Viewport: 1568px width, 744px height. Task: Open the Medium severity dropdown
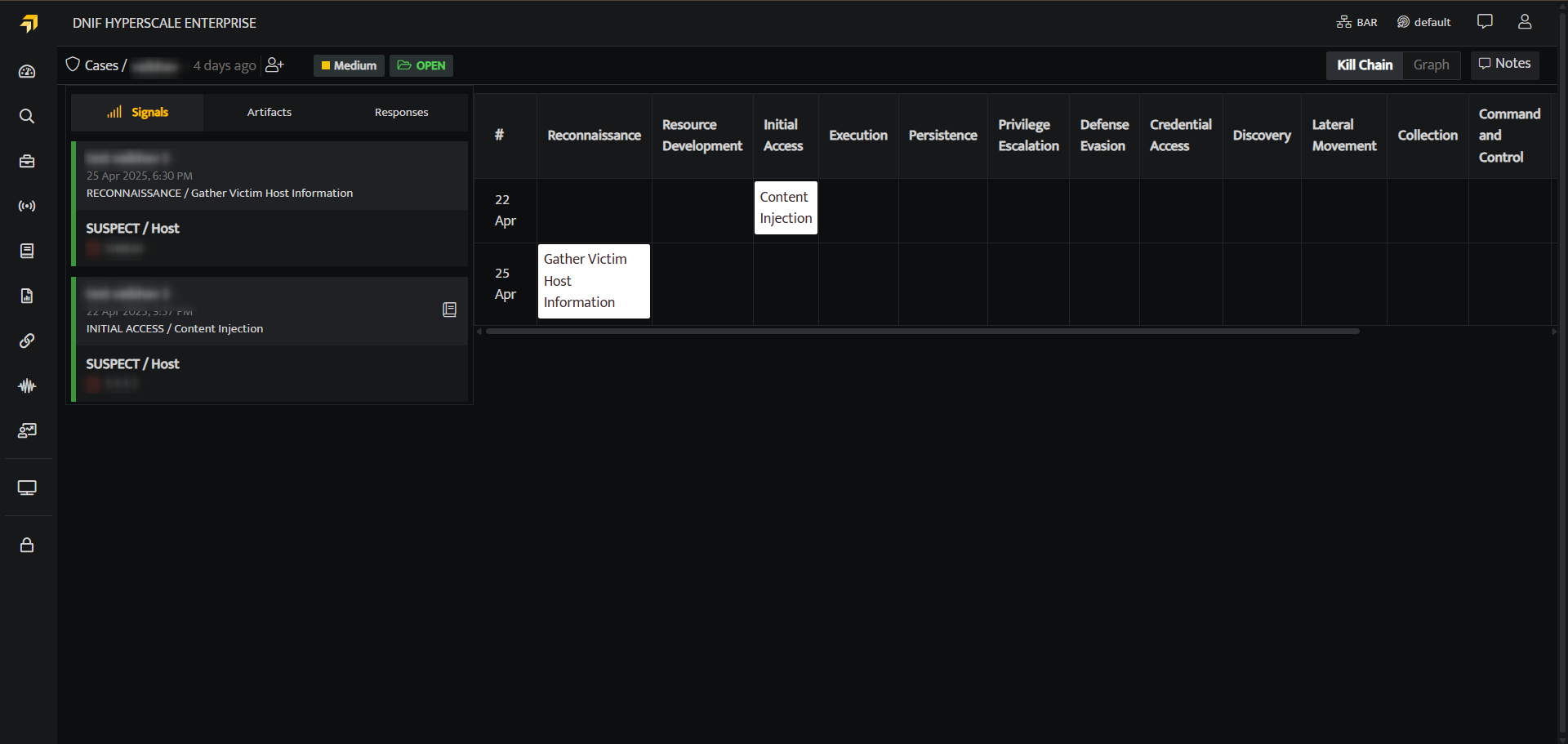349,65
